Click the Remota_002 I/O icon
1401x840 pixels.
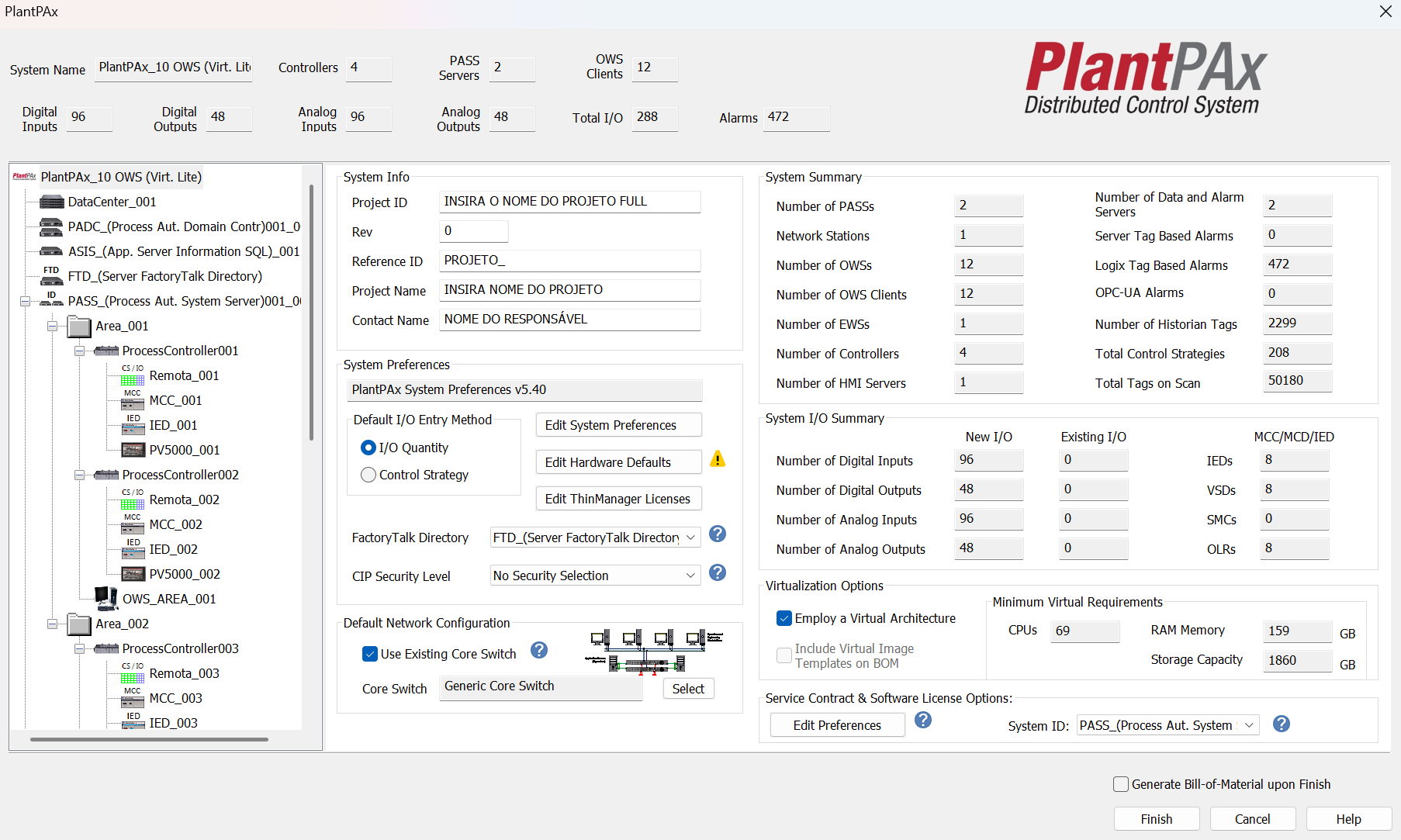point(133,500)
